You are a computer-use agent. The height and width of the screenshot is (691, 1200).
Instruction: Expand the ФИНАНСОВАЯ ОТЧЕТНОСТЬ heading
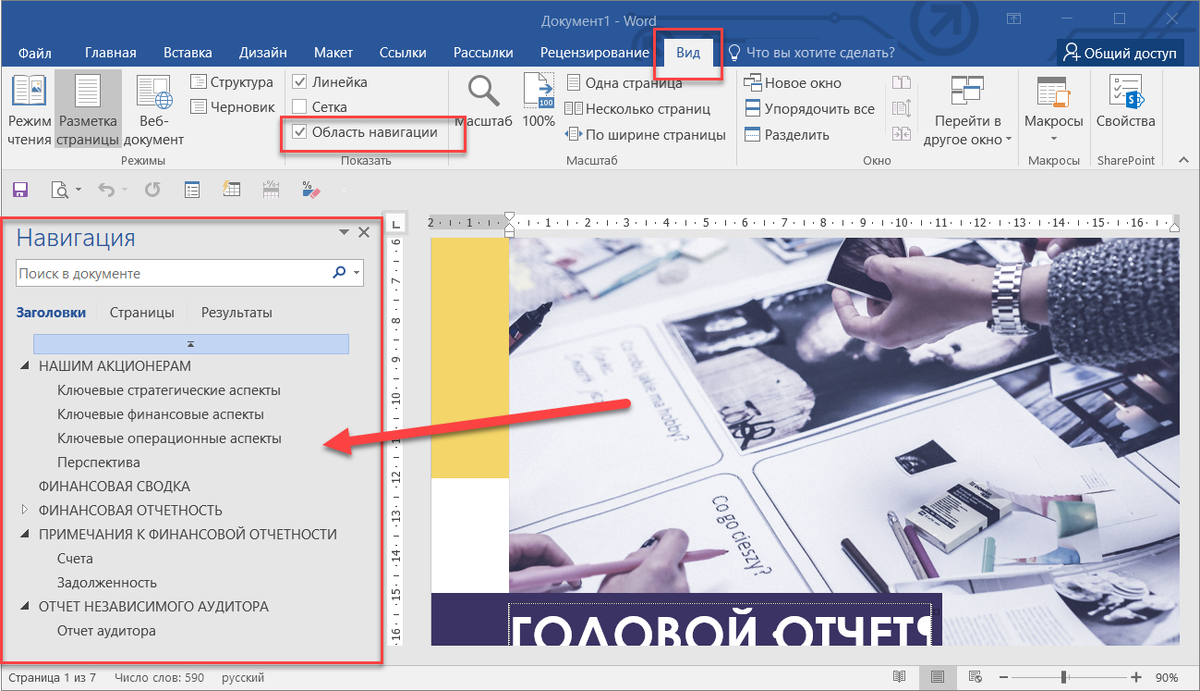[25, 510]
